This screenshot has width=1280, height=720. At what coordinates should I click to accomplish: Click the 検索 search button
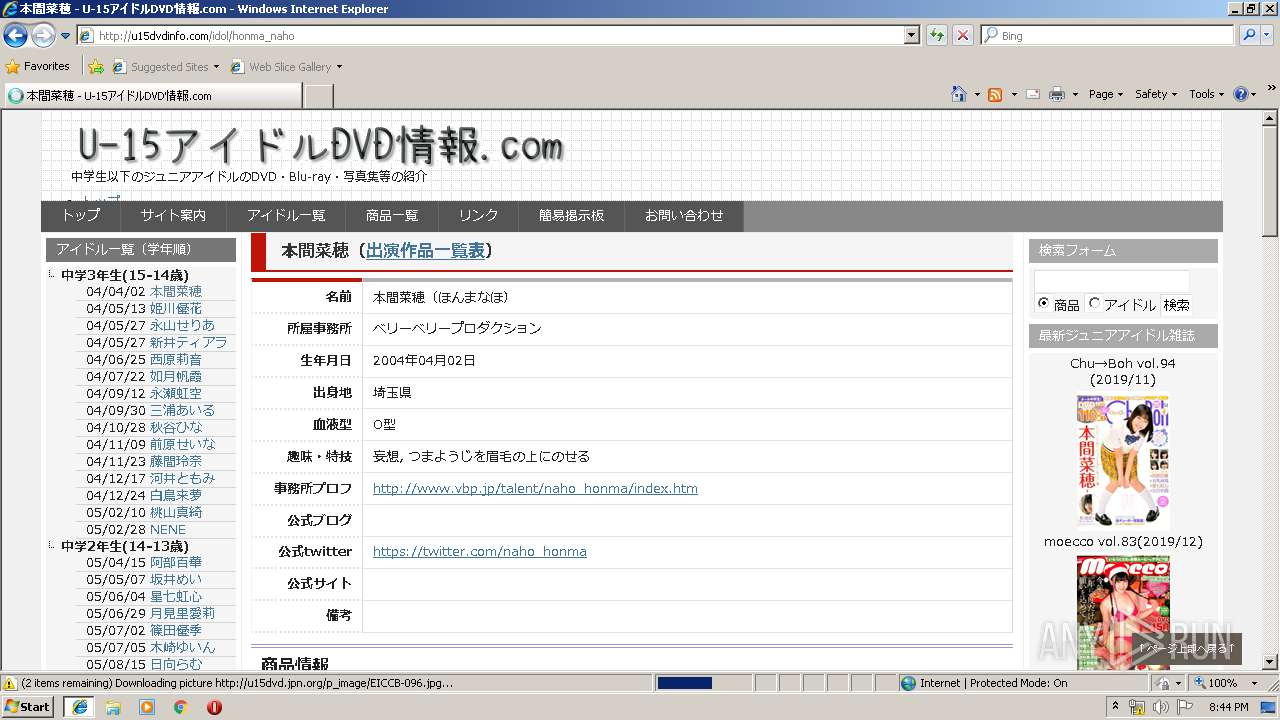tap(1176, 305)
